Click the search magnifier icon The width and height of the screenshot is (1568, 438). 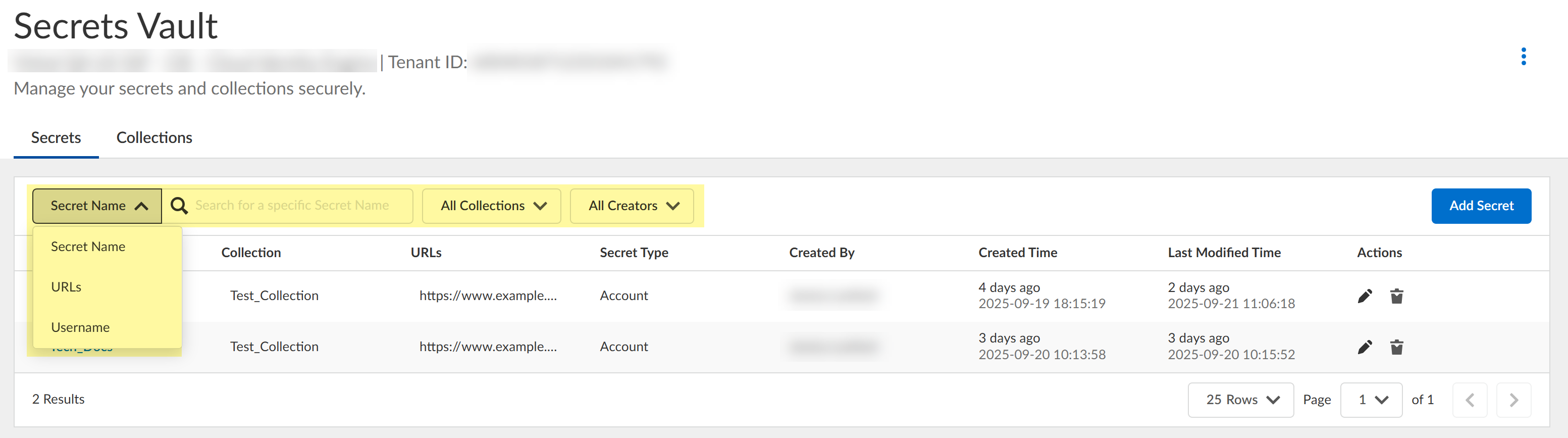[x=179, y=206]
